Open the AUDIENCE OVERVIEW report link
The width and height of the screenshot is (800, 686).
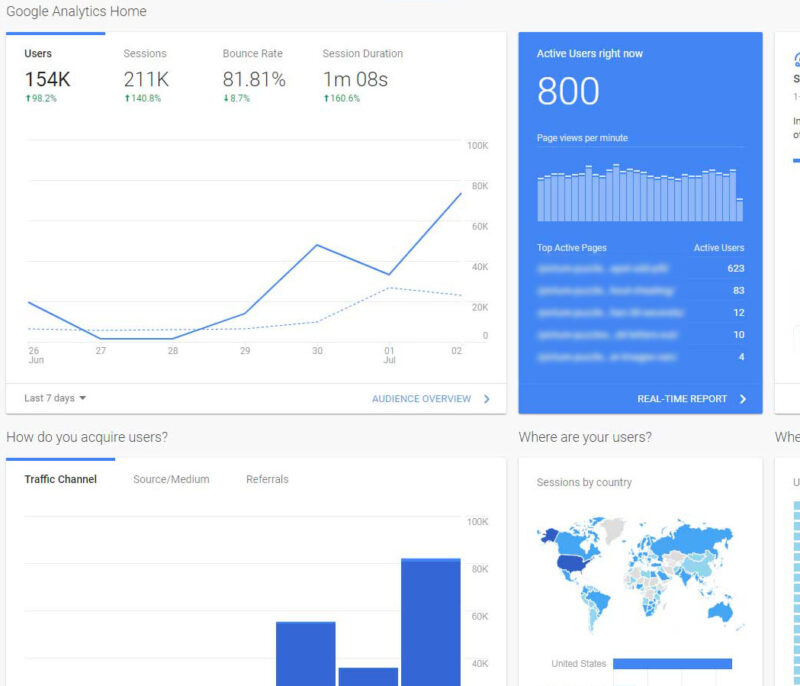coord(420,397)
